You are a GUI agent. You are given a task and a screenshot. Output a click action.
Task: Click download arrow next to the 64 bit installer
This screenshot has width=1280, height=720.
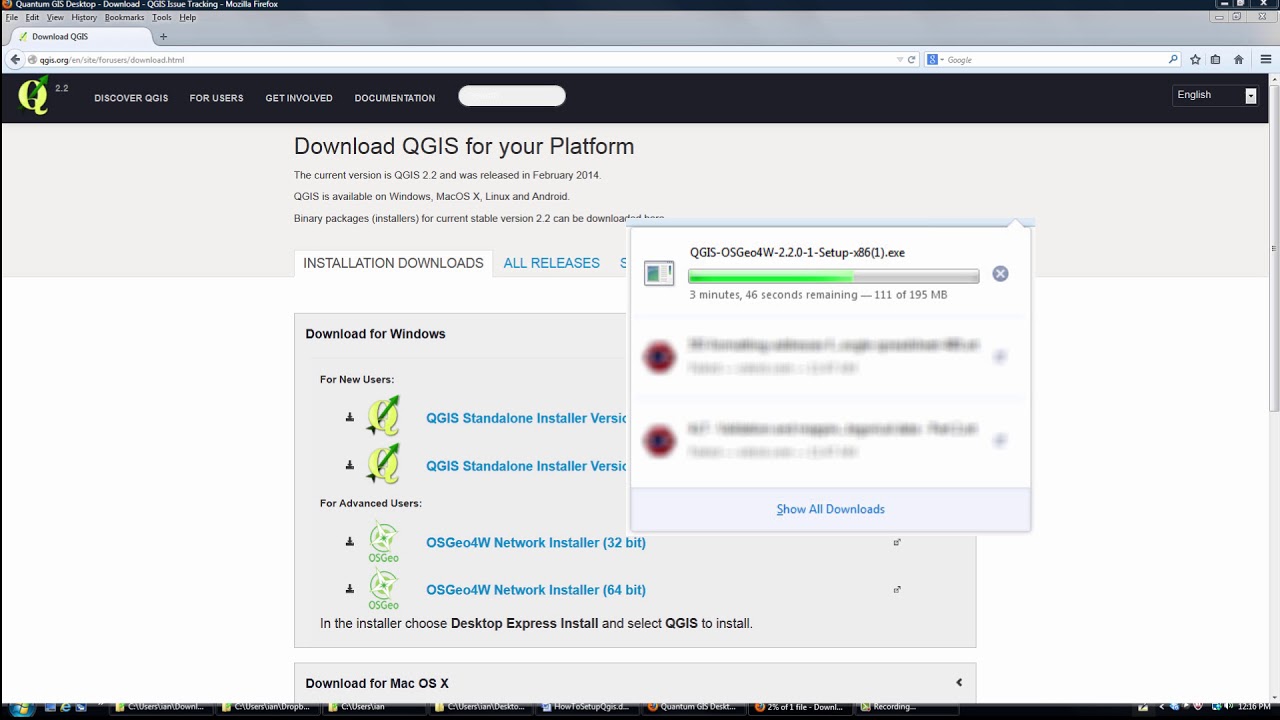350,589
